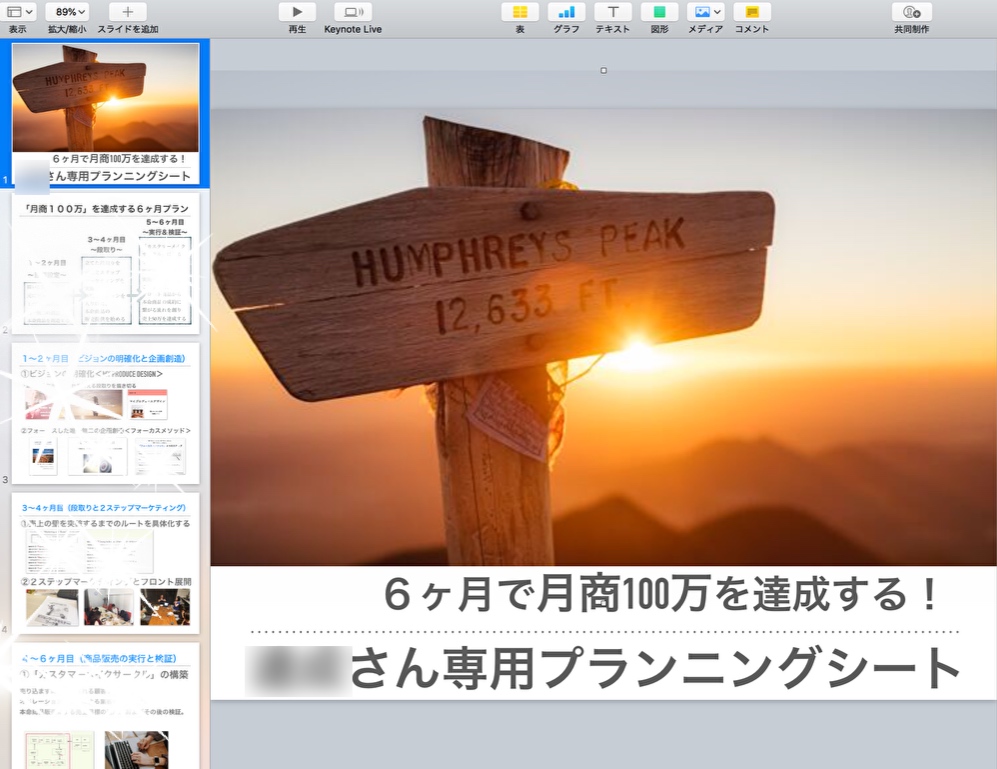Click the 専用プランニングシート subtitle on the canvas
Screen dimensions: 997x769
click(655, 668)
